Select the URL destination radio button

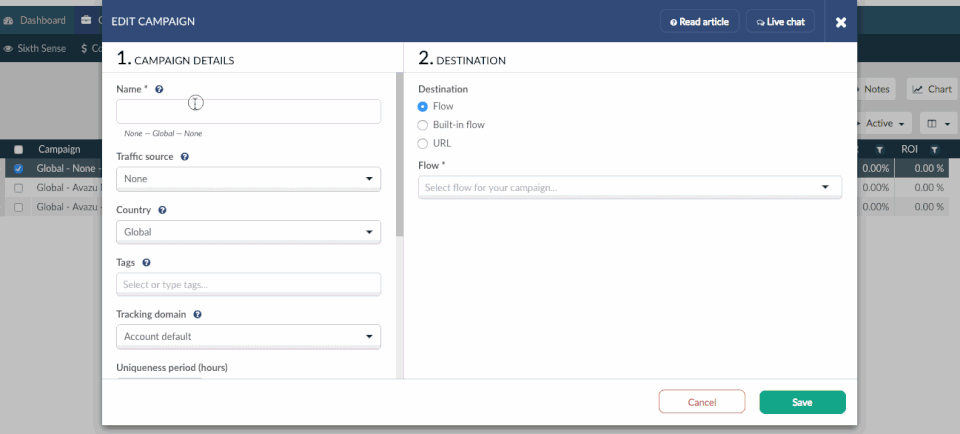point(423,144)
